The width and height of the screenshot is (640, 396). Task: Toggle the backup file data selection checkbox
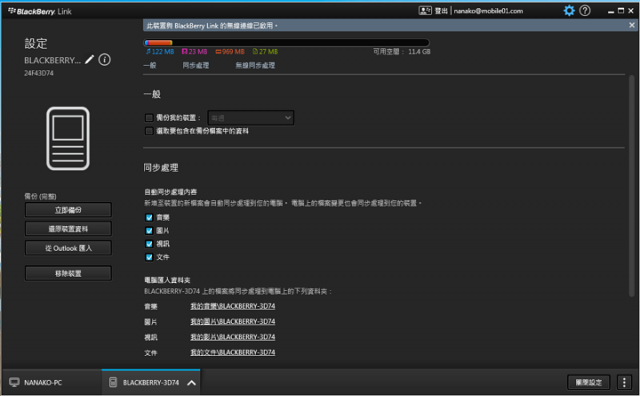pyautogui.click(x=149, y=131)
